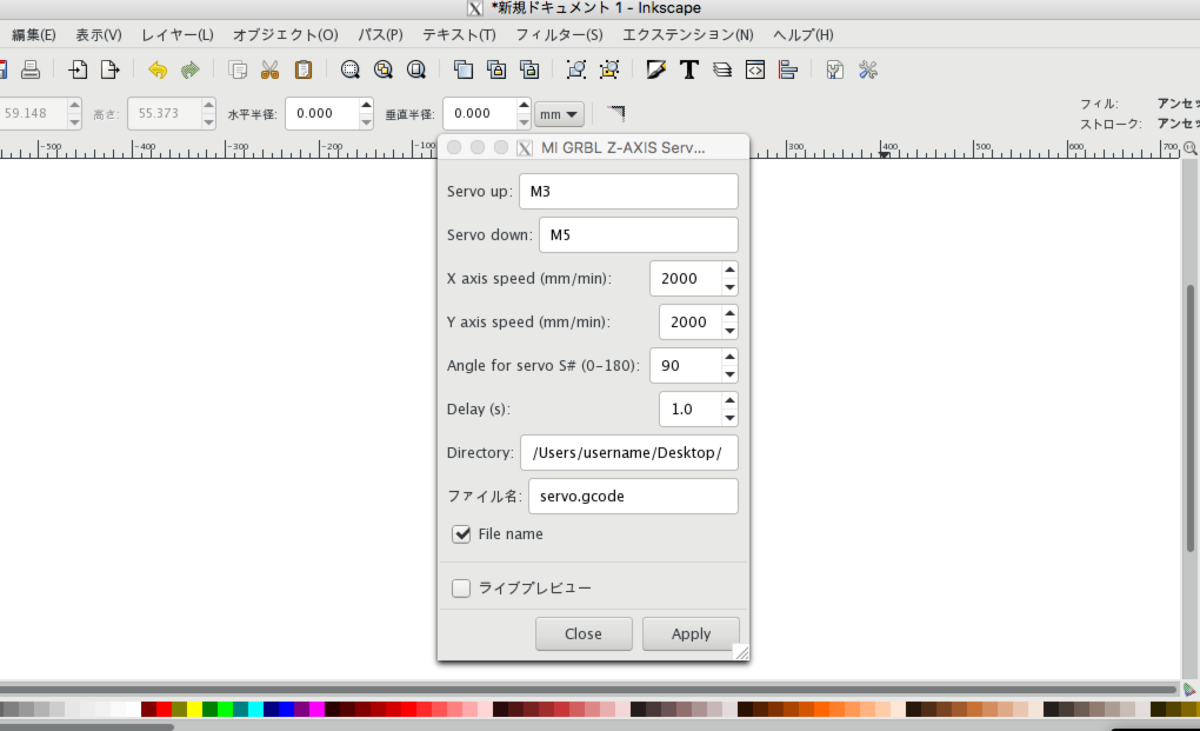Unlink the selected clone
The width and height of the screenshot is (1200, 731).
point(529,70)
